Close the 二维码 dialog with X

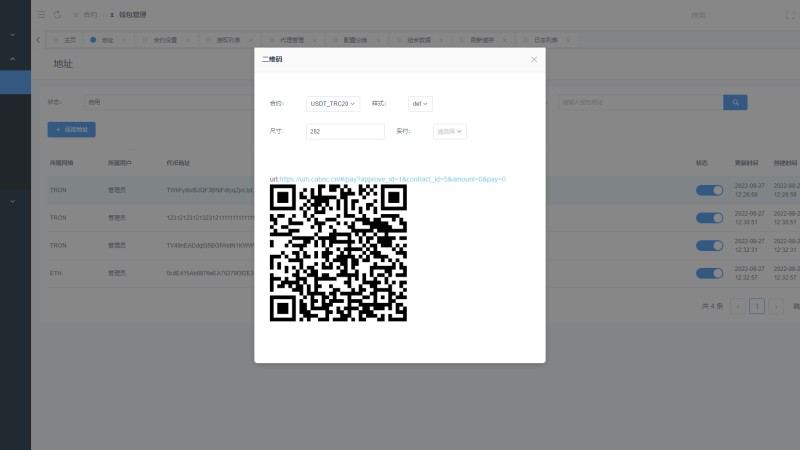click(534, 60)
